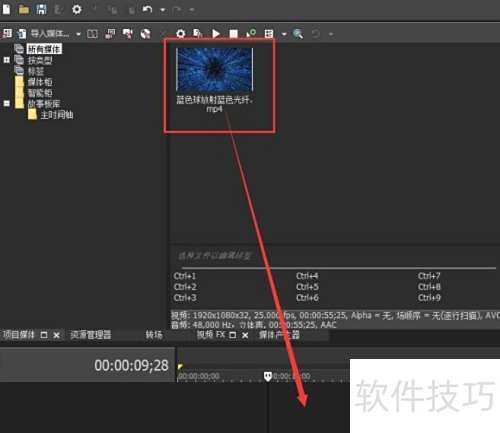Image resolution: width=500 pixels, height=433 pixels.
Task: Select the 智能箱 folder
Action: point(40,93)
